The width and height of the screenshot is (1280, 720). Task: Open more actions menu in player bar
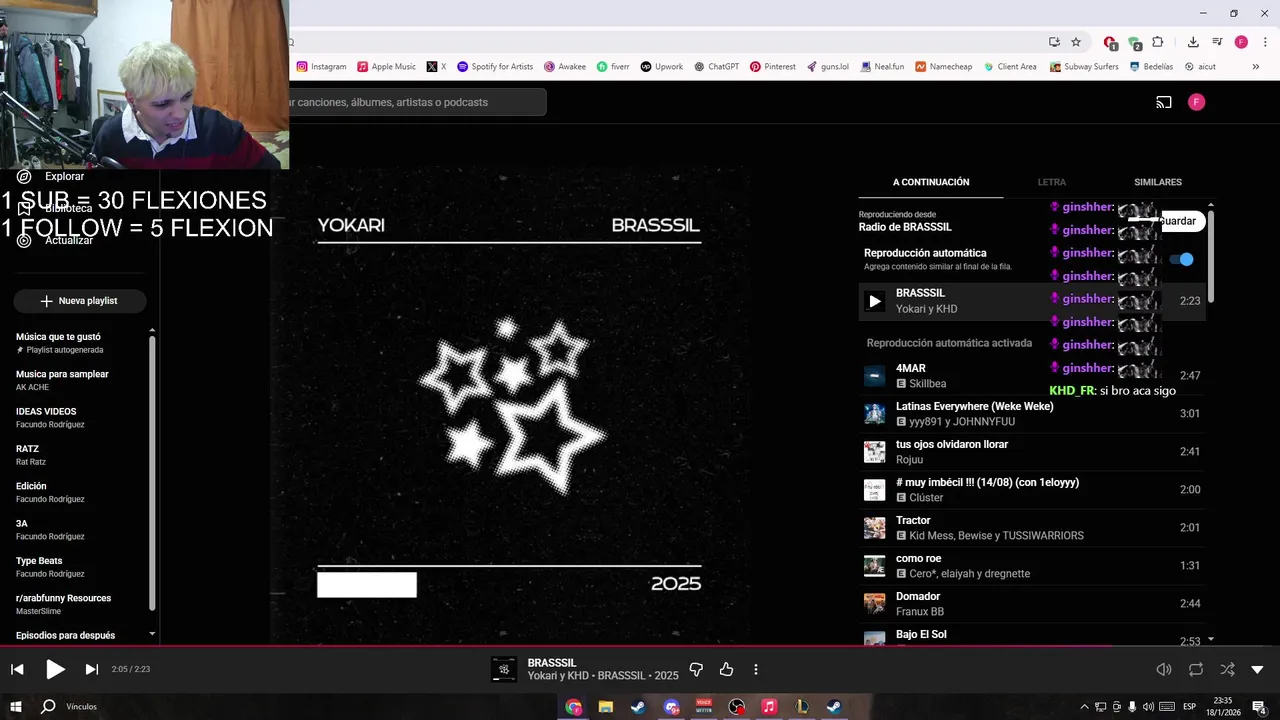(x=756, y=669)
